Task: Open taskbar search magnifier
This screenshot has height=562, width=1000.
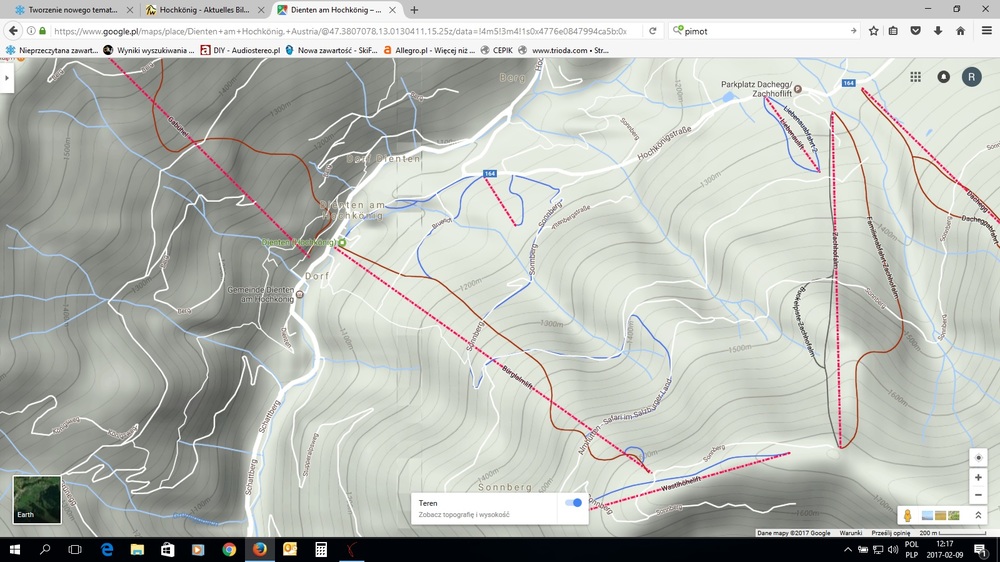Action: pos(45,549)
